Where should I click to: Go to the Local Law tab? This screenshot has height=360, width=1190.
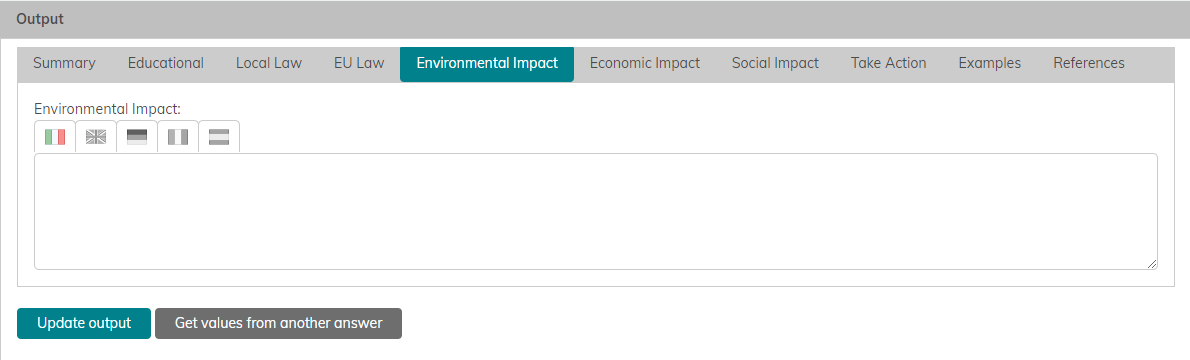click(269, 64)
